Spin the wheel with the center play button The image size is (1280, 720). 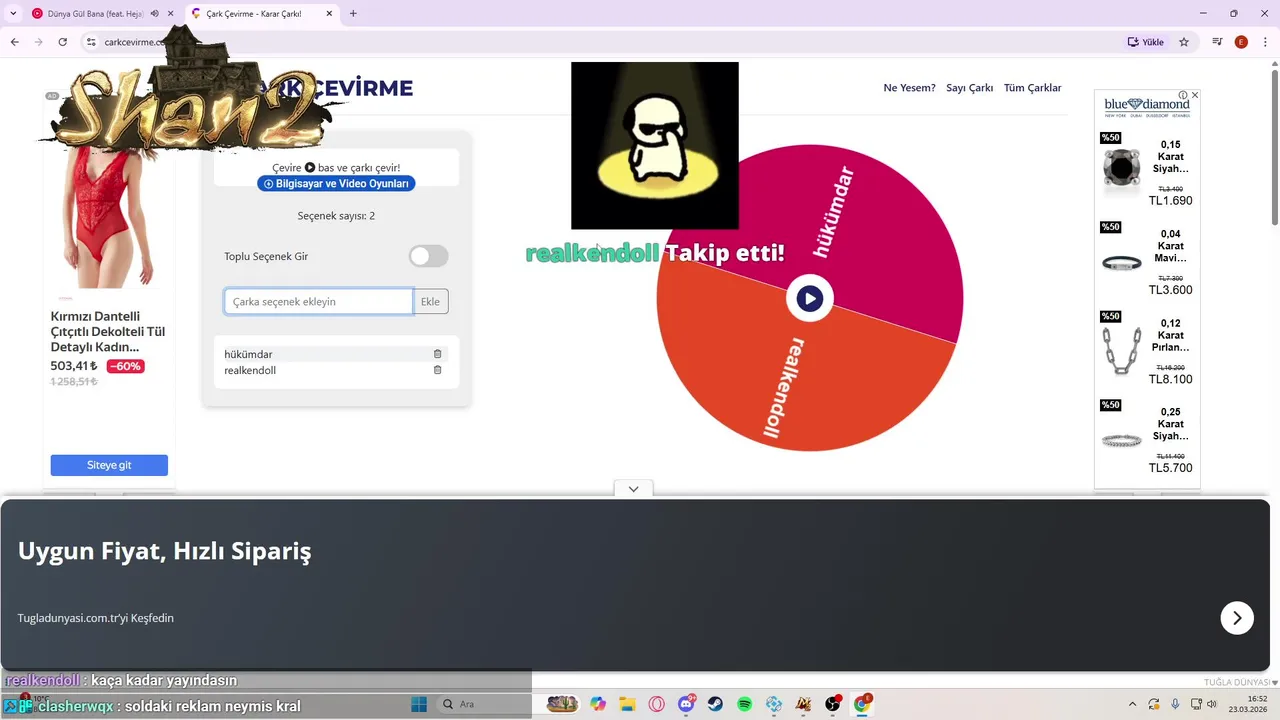[x=810, y=298]
